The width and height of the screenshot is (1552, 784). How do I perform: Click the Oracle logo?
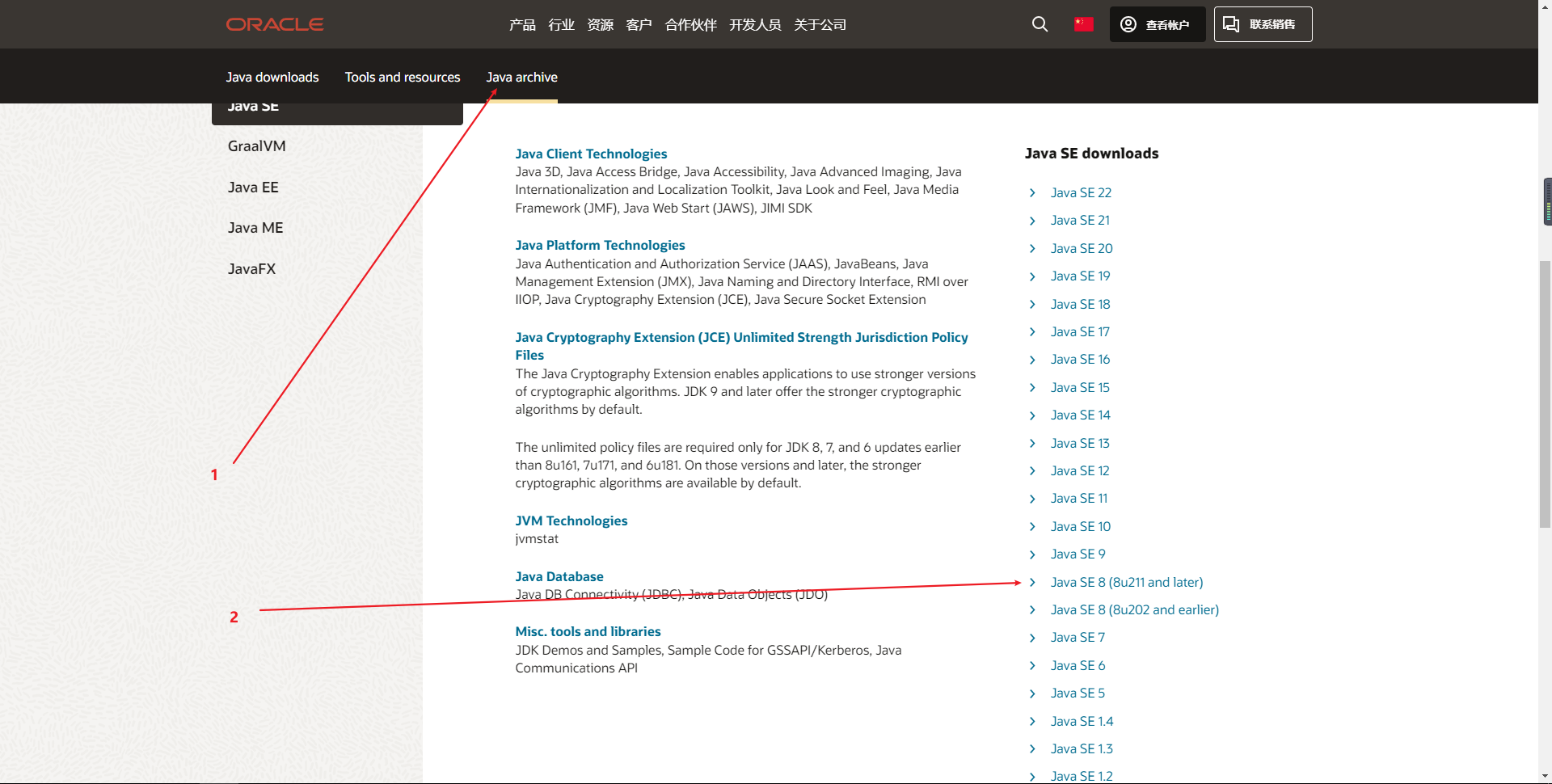[x=275, y=24]
